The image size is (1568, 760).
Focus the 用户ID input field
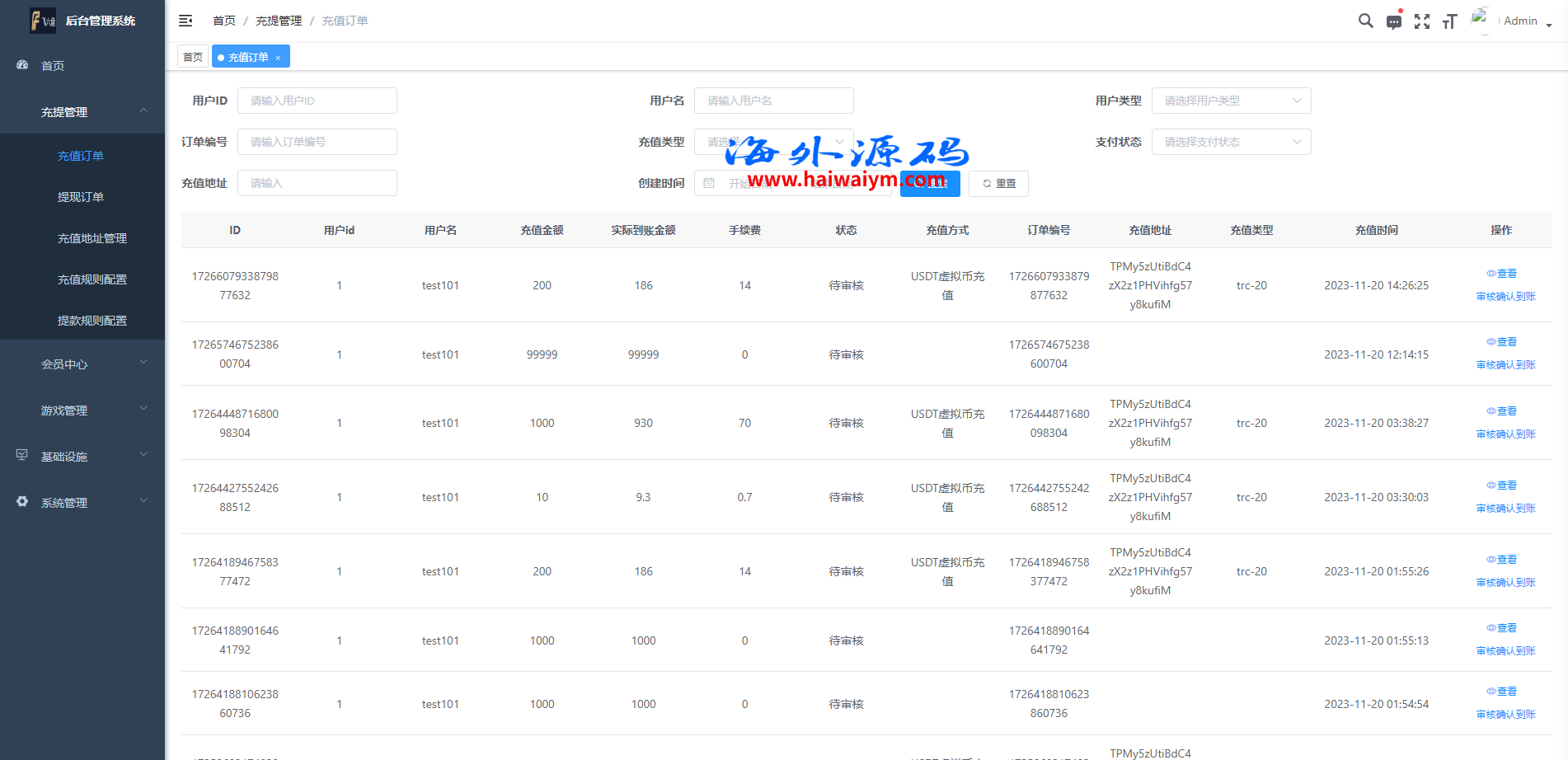[317, 101]
